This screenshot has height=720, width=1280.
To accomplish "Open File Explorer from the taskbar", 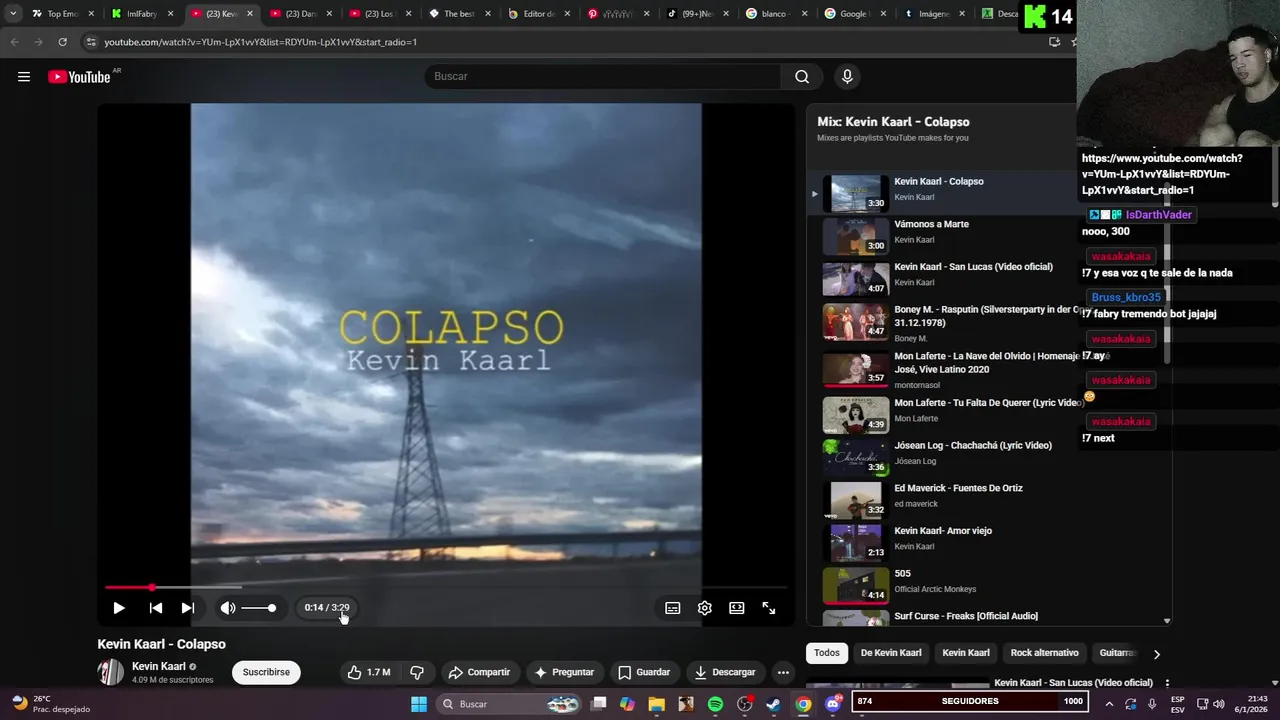I will 657,704.
